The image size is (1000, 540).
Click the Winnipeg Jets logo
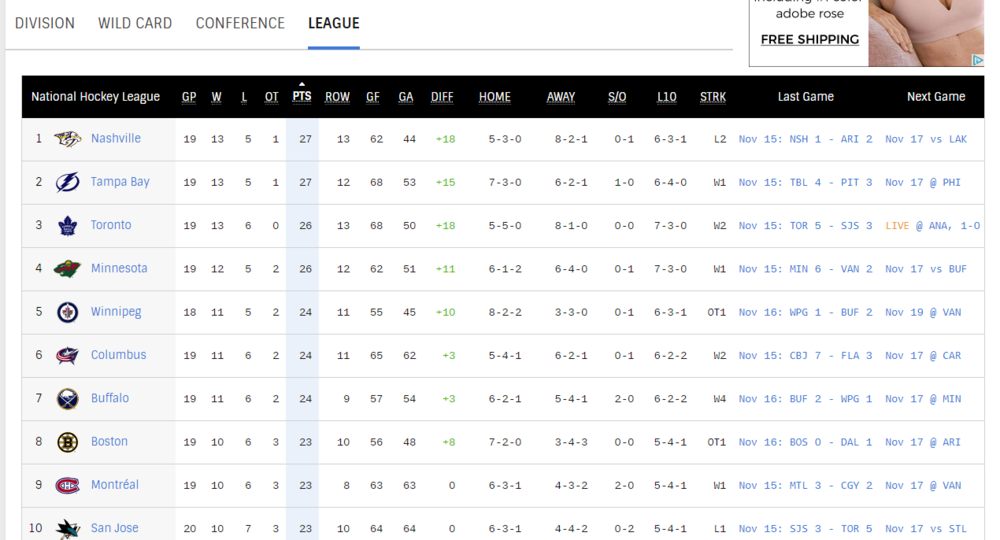click(x=67, y=312)
